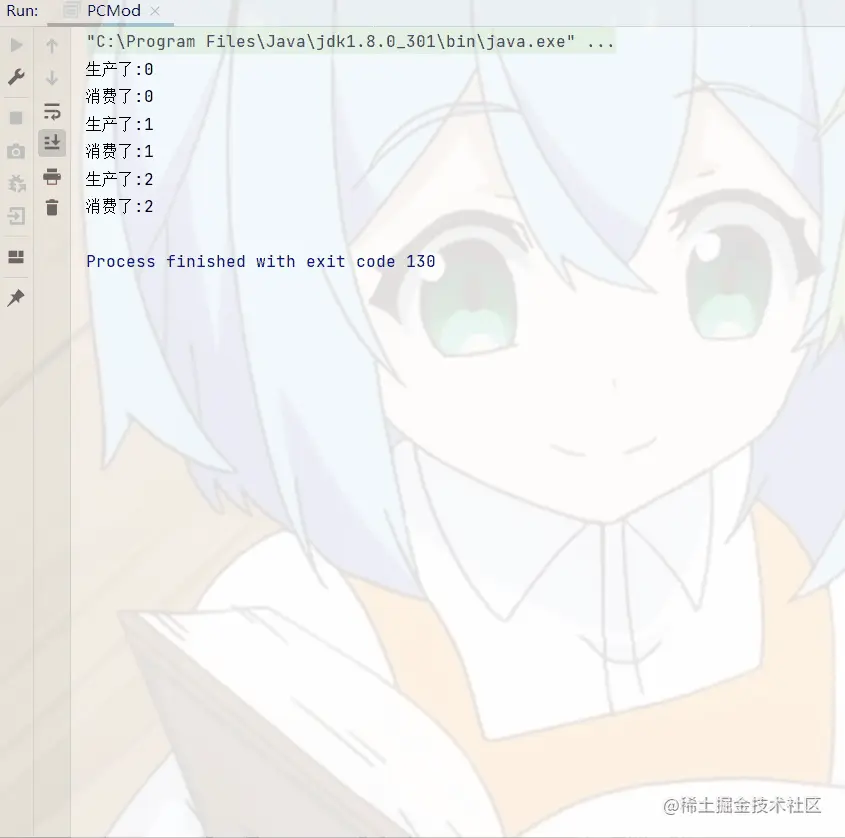Click the Up stack trace arrow

point(52,46)
